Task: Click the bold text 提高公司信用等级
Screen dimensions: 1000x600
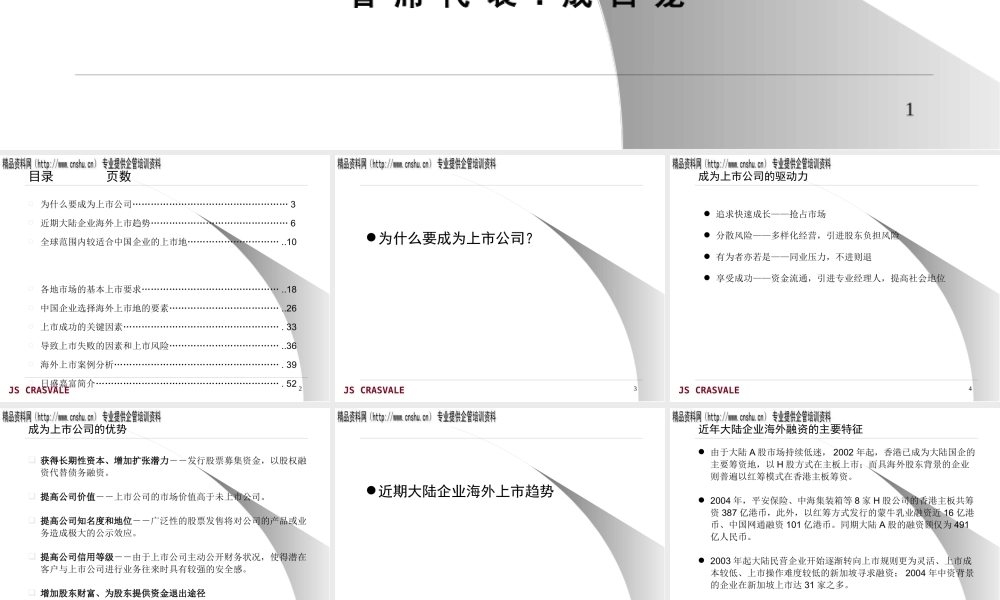Action: coord(77,557)
